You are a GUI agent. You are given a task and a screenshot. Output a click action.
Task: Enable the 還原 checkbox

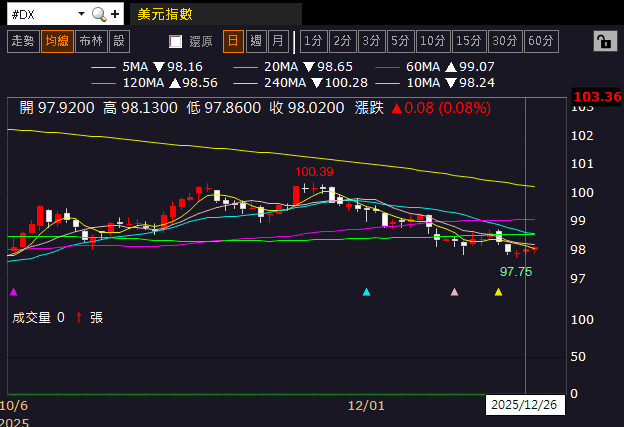pos(176,41)
